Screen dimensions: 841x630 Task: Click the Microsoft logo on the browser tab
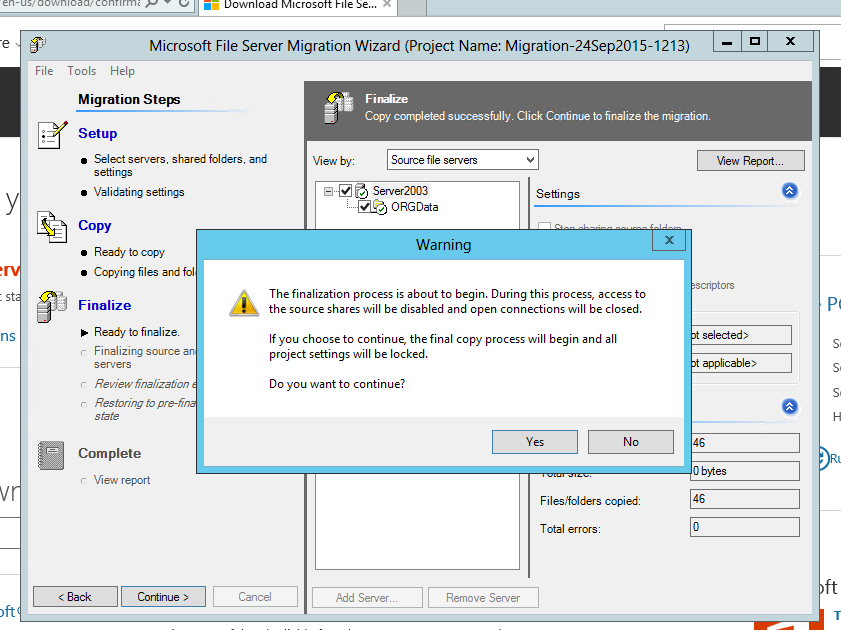click(211, 5)
